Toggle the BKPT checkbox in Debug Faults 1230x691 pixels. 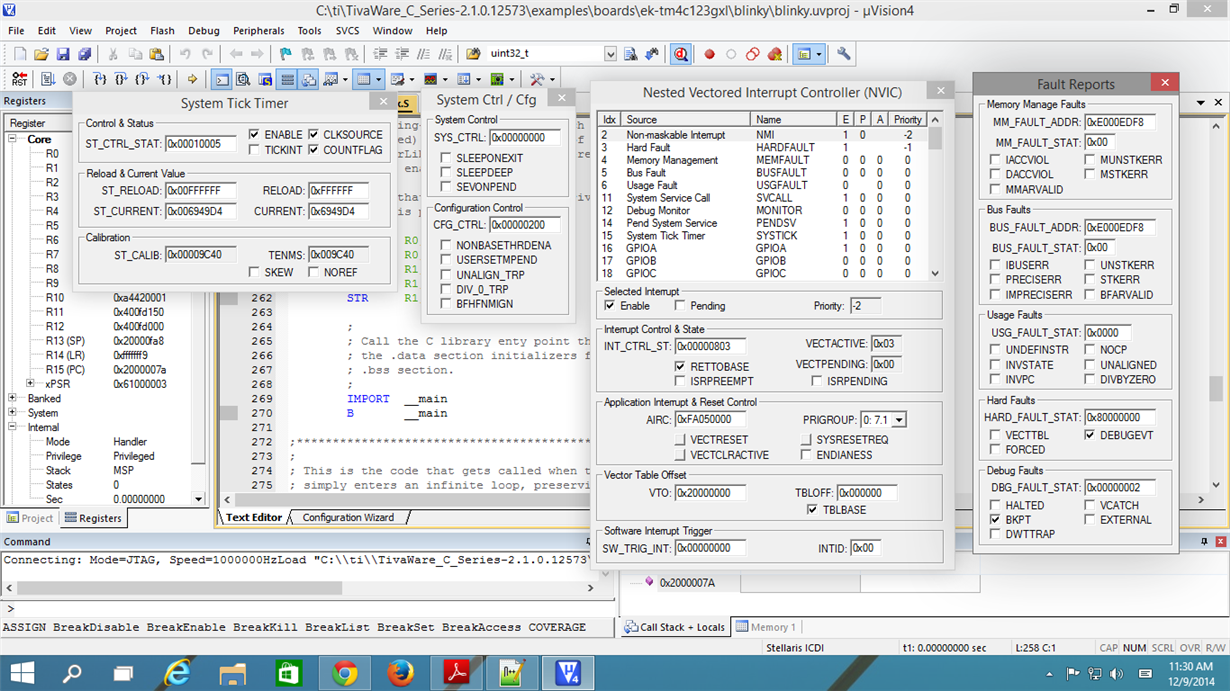(x=996, y=520)
